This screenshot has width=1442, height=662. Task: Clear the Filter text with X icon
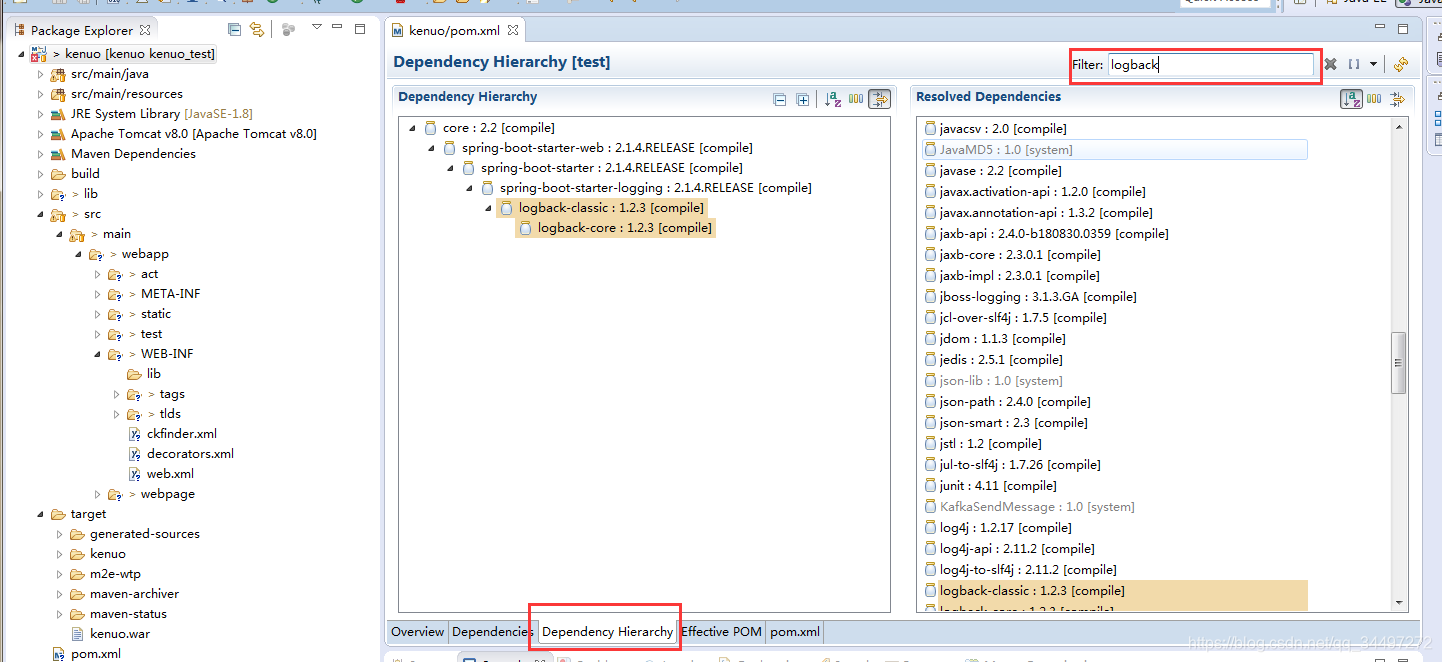pos(1331,64)
